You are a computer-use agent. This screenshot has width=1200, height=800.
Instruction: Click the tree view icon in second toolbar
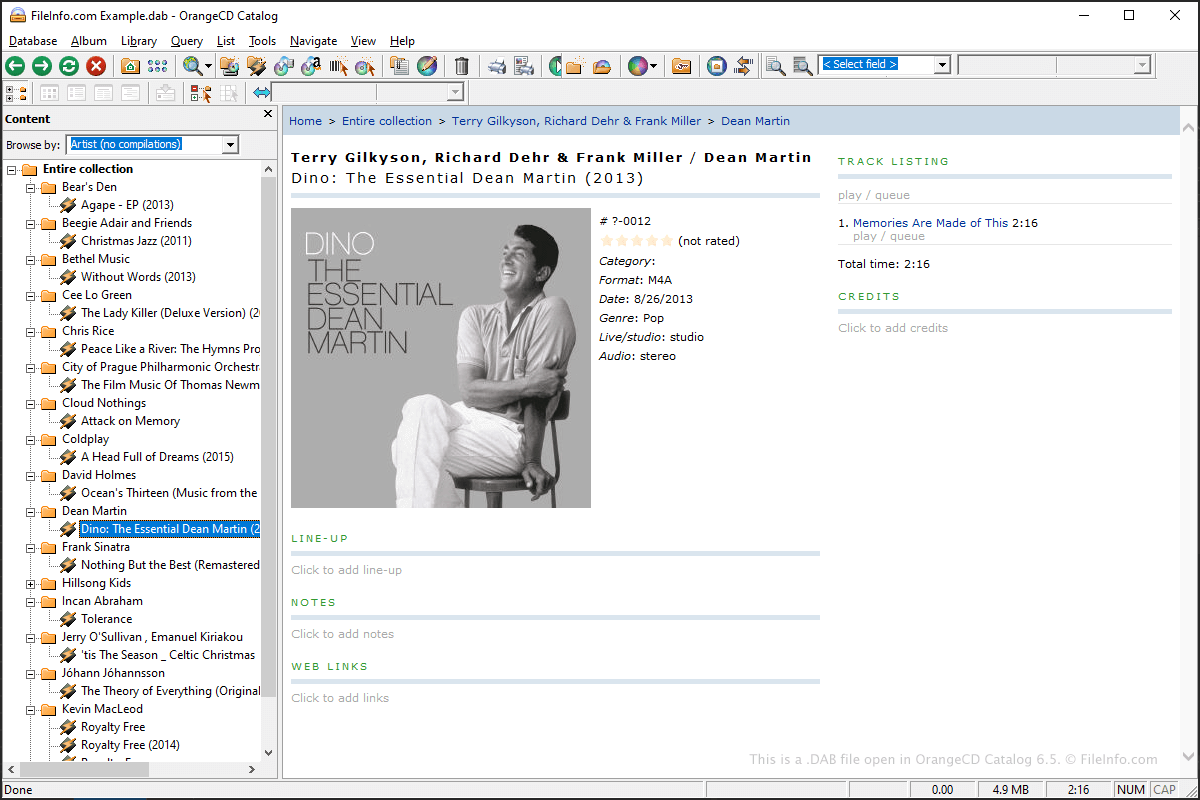[16, 93]
